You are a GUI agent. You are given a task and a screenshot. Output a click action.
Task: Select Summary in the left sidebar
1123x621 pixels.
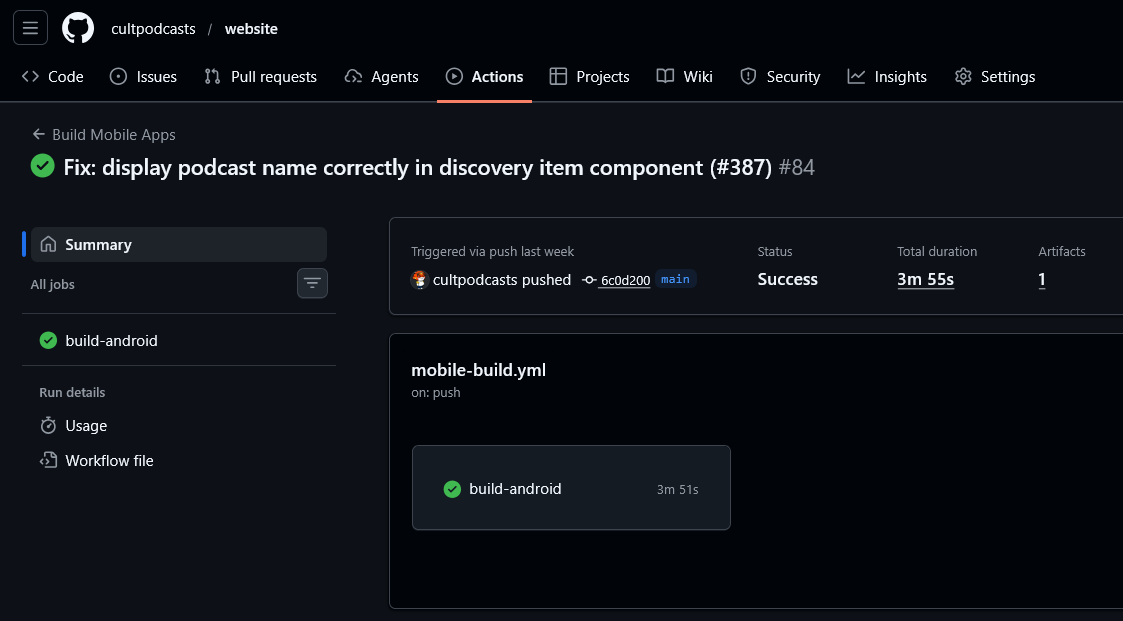pyautogui.click(x=98, y=244)
